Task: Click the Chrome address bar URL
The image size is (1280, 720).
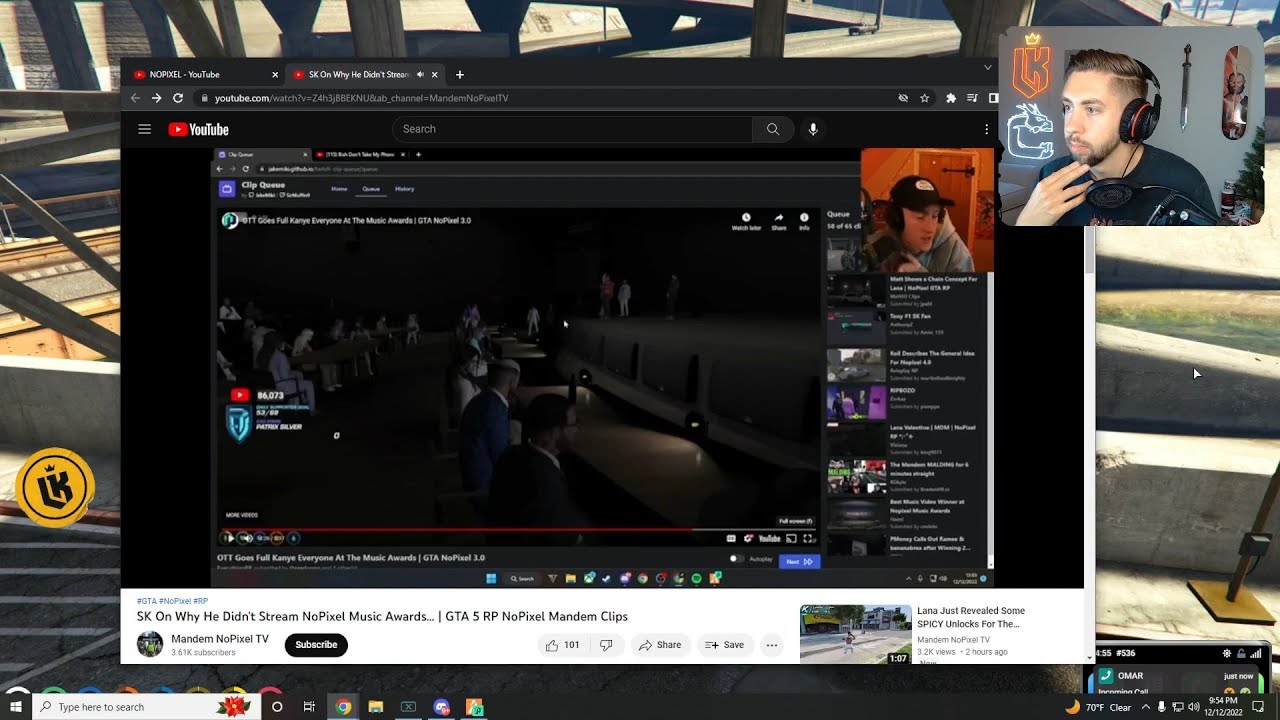Action: [x=361, y=98]
